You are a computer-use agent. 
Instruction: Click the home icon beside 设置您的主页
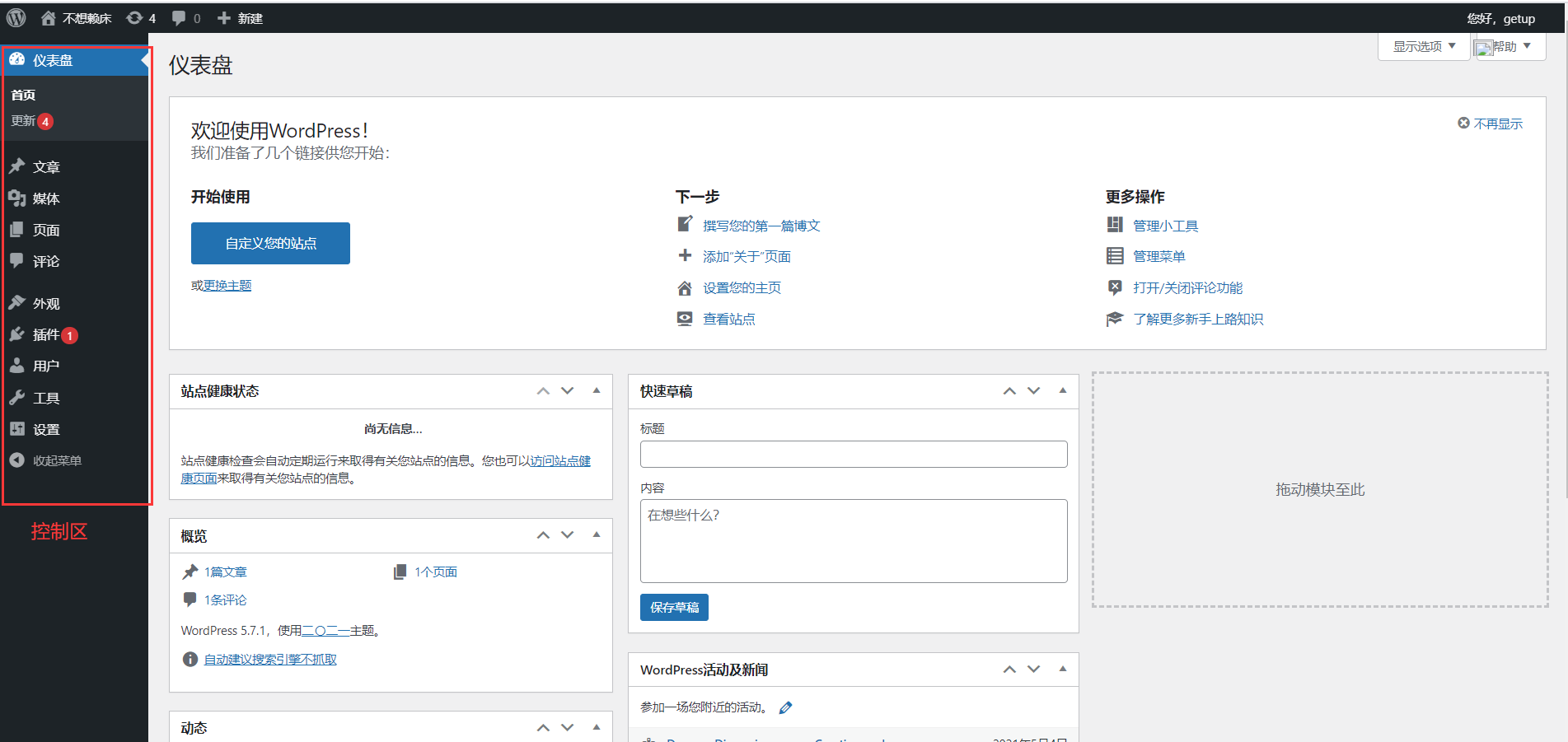(685, 287)
